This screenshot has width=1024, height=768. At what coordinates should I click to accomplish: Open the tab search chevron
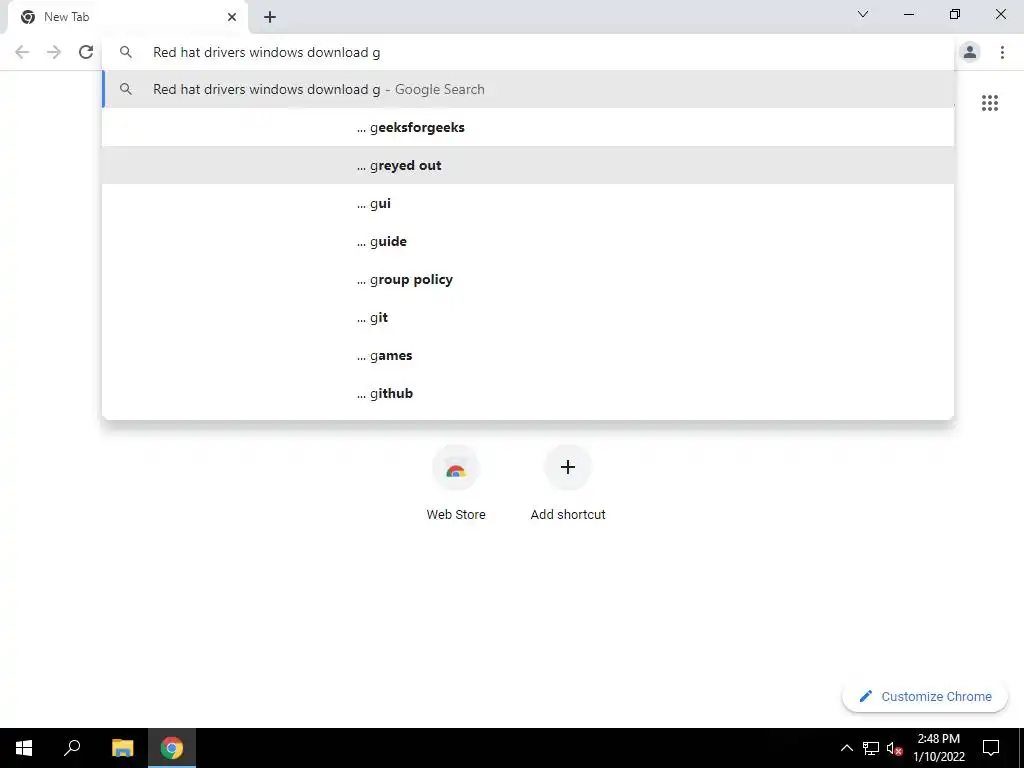[863, 14]
